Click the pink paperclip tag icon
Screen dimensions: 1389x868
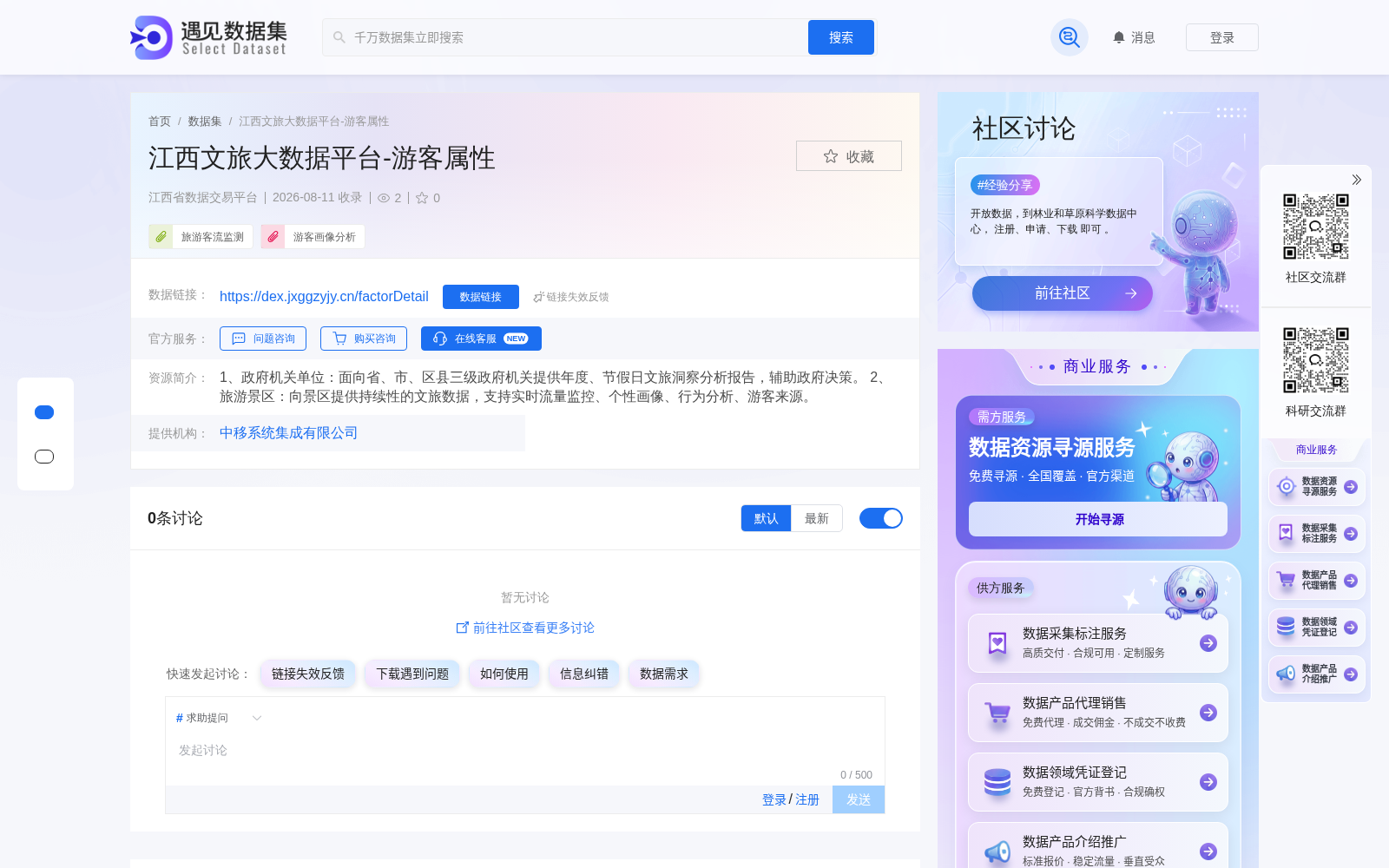(273, 236)
